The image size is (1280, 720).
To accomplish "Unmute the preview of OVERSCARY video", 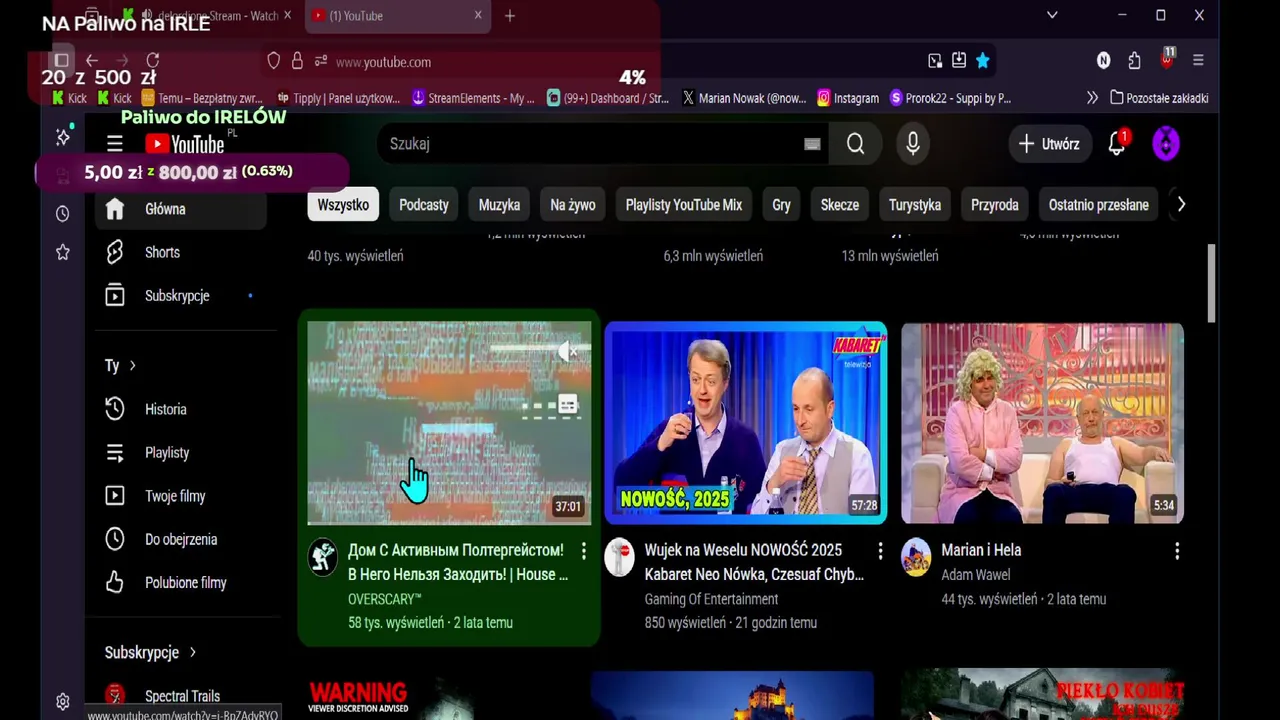I will (x=567, y=351).
